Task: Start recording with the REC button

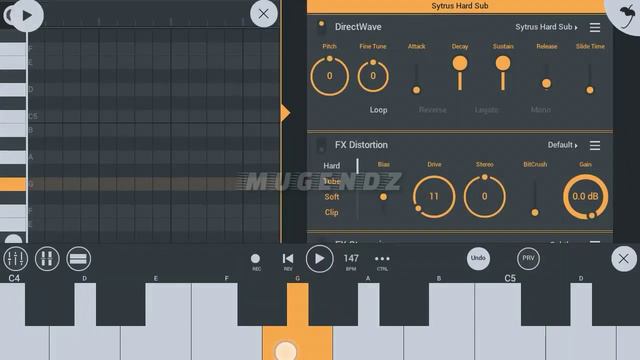Action: pos(256,261)
